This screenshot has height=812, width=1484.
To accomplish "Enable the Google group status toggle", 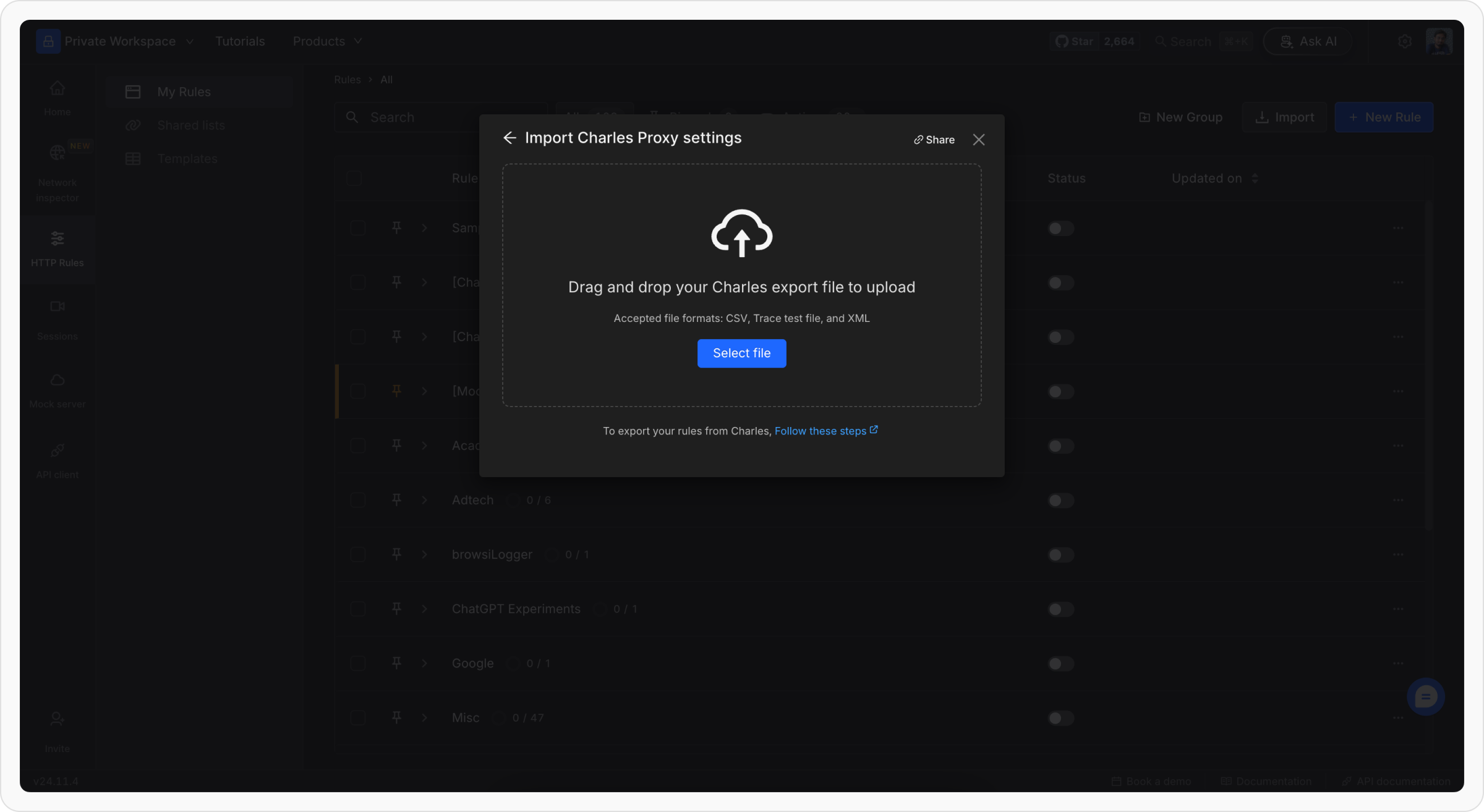I will coord(1061,664).
